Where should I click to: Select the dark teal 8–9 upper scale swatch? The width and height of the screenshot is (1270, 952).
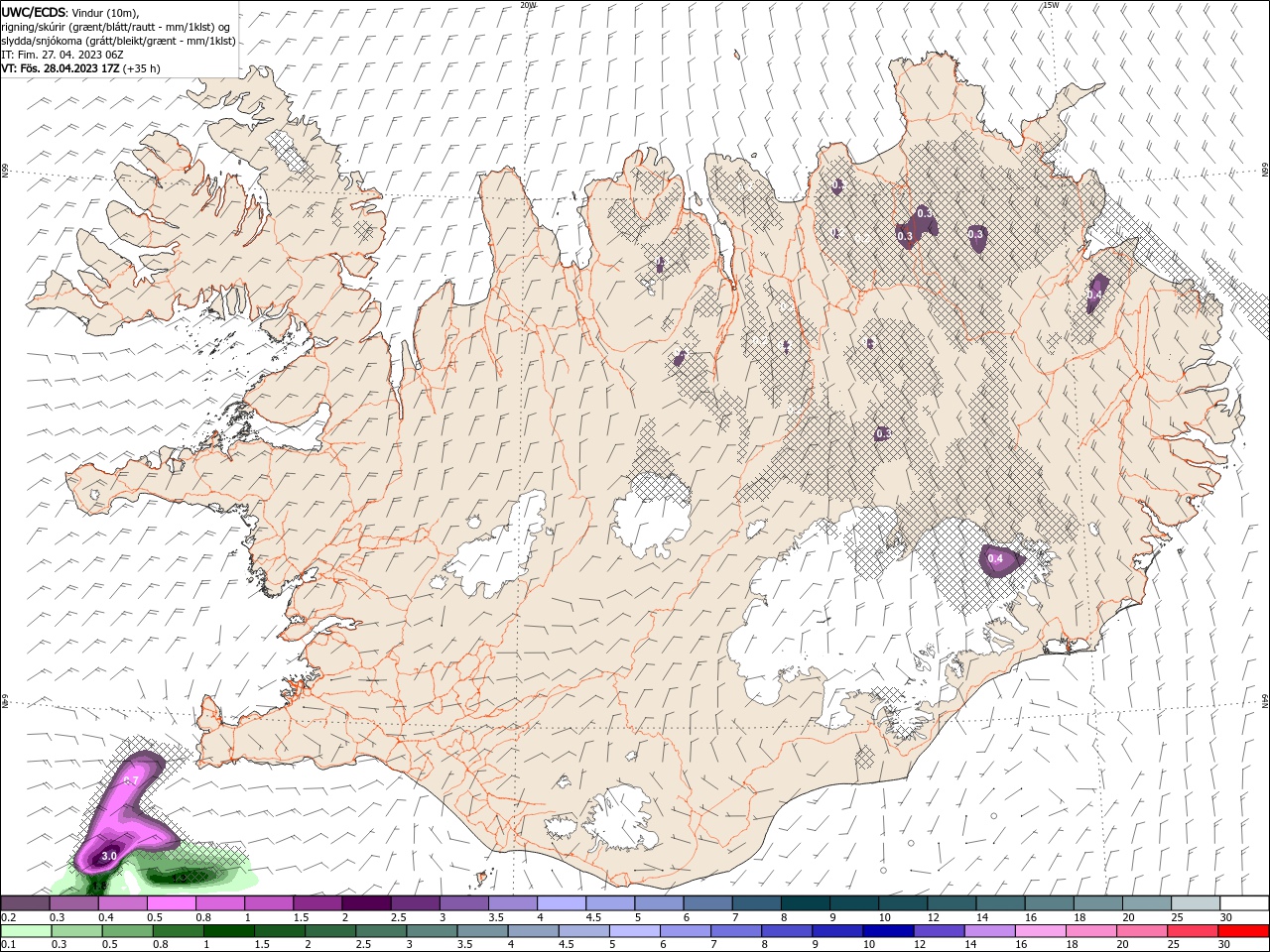(x=804, y=903)
